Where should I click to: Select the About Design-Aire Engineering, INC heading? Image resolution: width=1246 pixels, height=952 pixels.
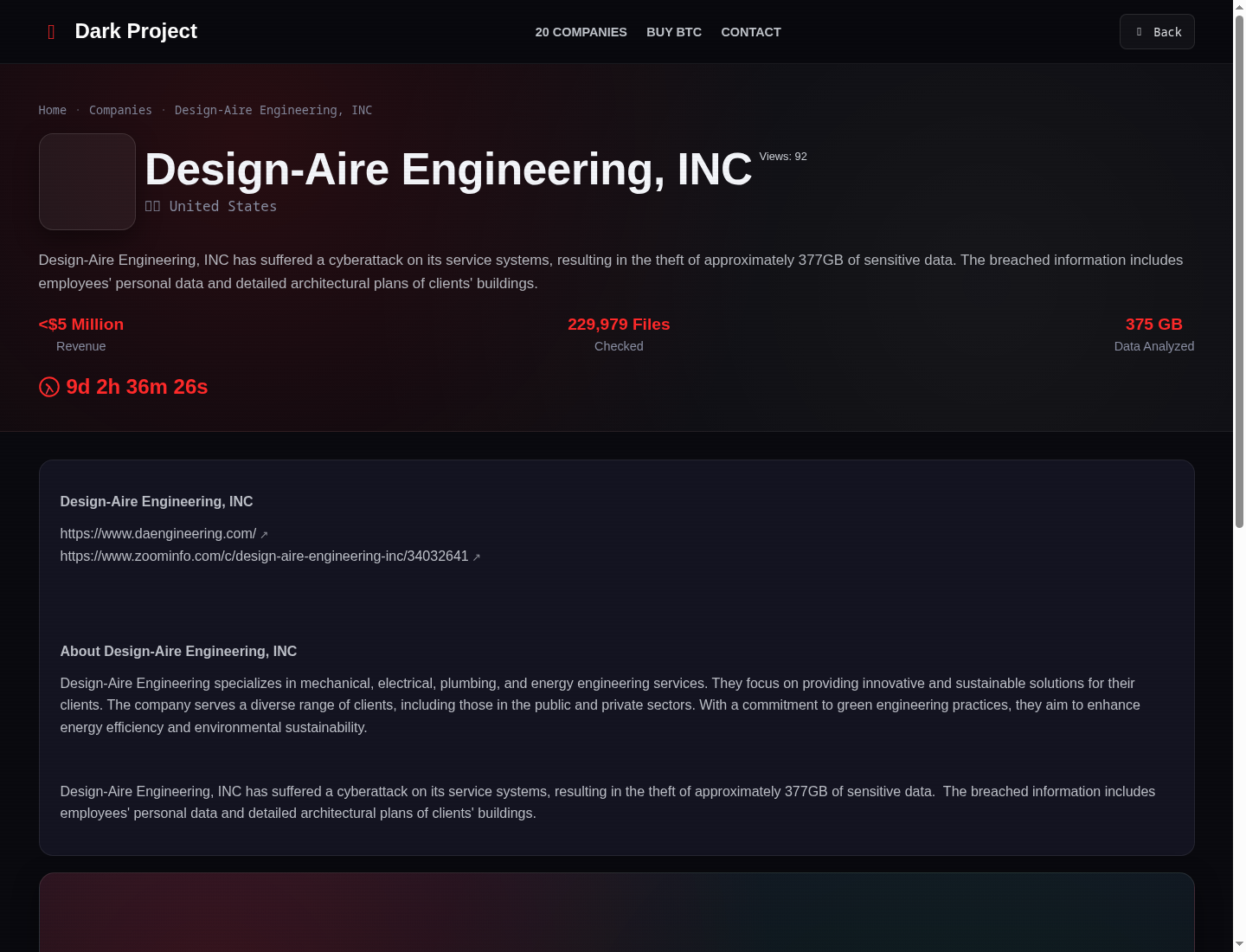tap(178, 651)
